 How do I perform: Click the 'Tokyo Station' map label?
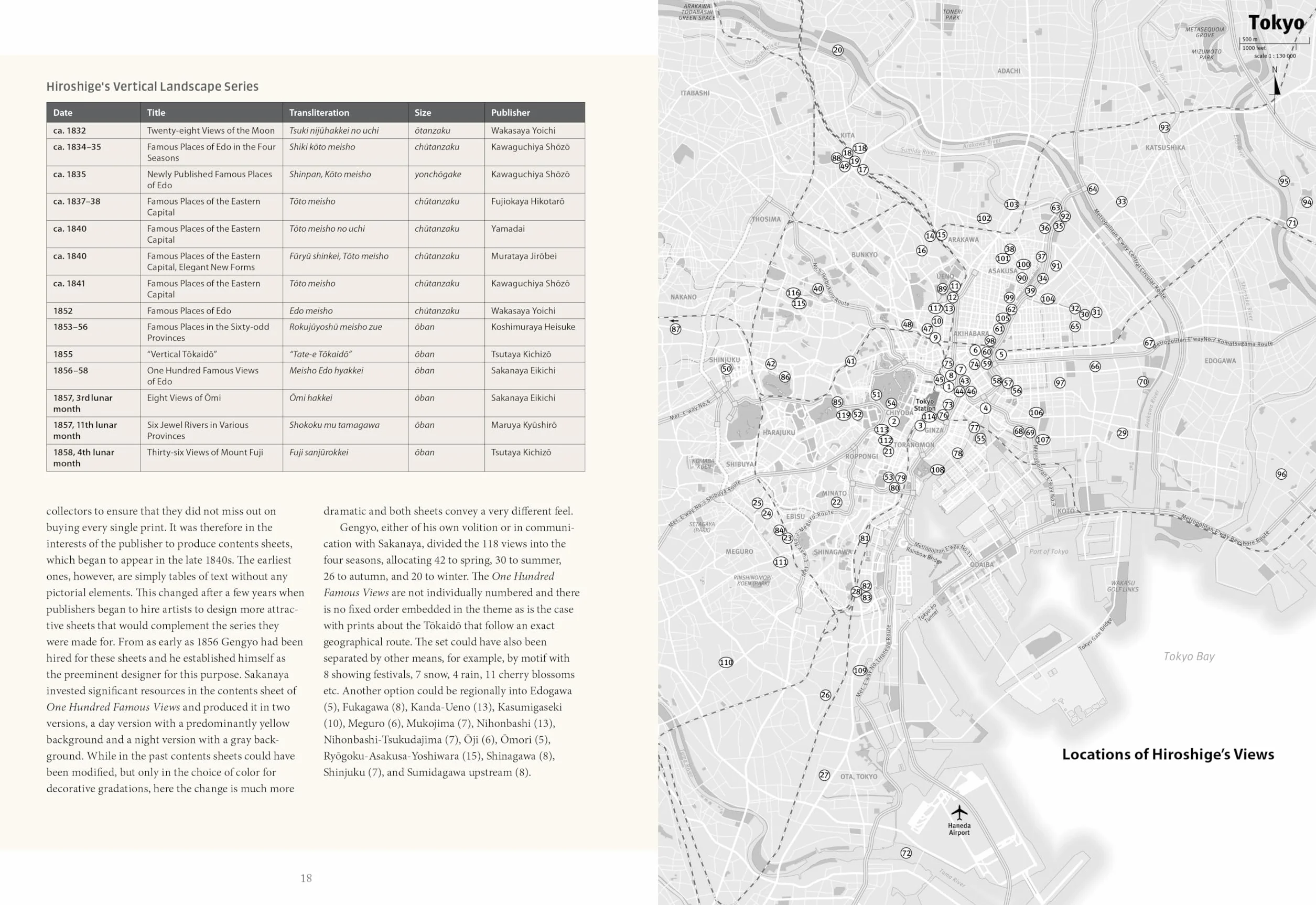(x=925, y=404)
